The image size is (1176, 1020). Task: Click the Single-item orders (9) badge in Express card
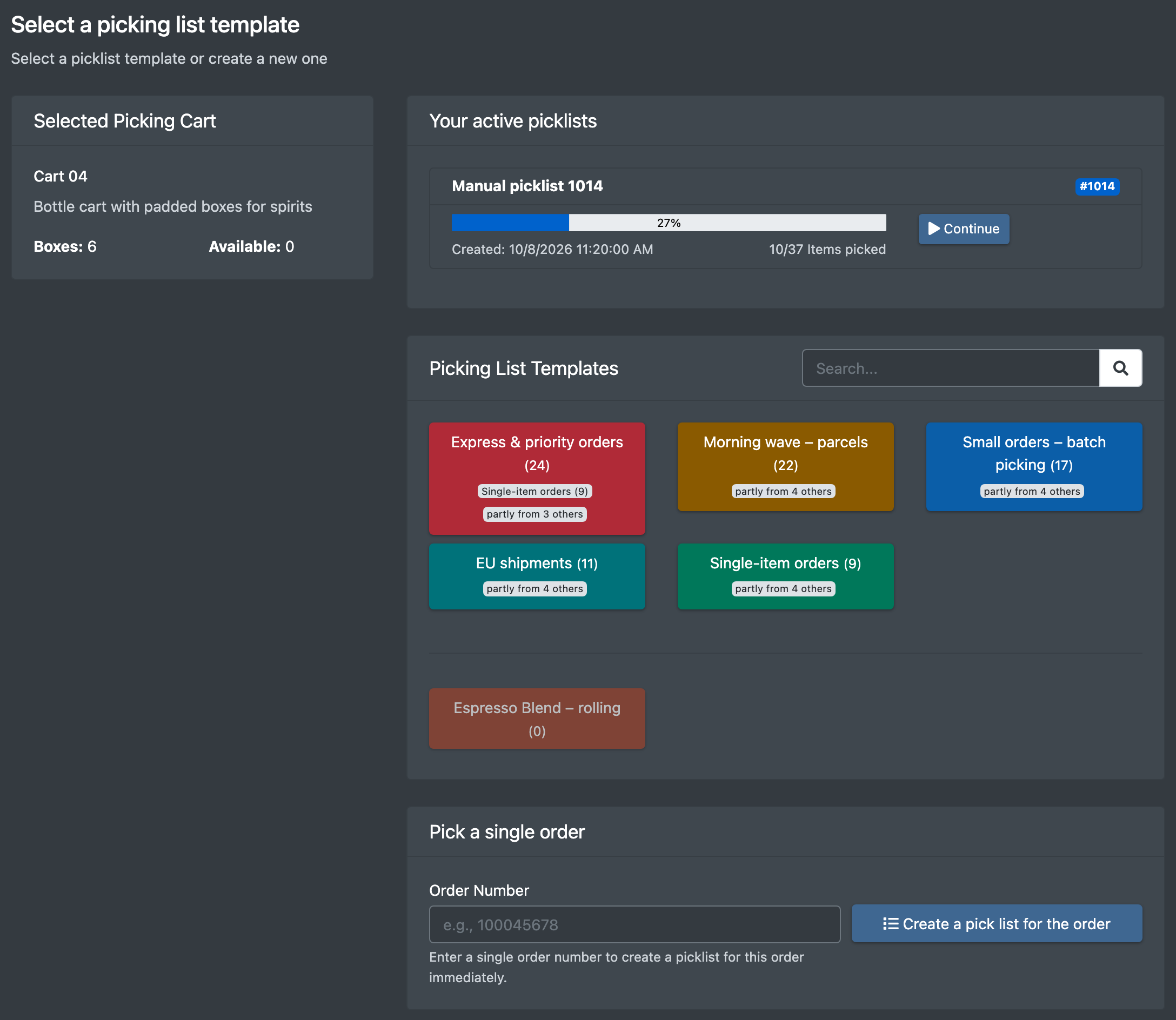pos(534,491)
